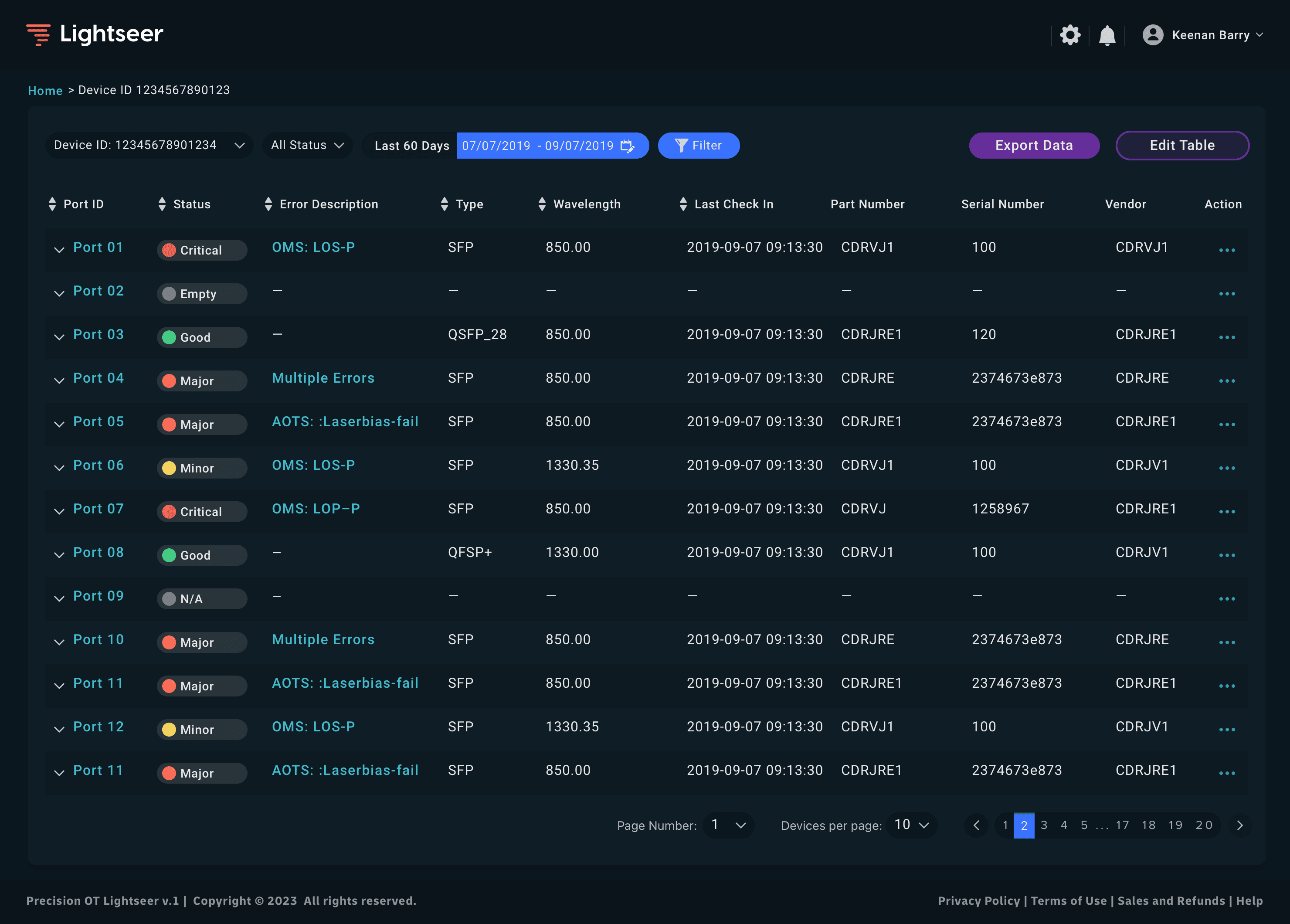The height and width of the screenshot is (924, 1290).
Task: Expand the Port 01 row
Action: point(59,250)
